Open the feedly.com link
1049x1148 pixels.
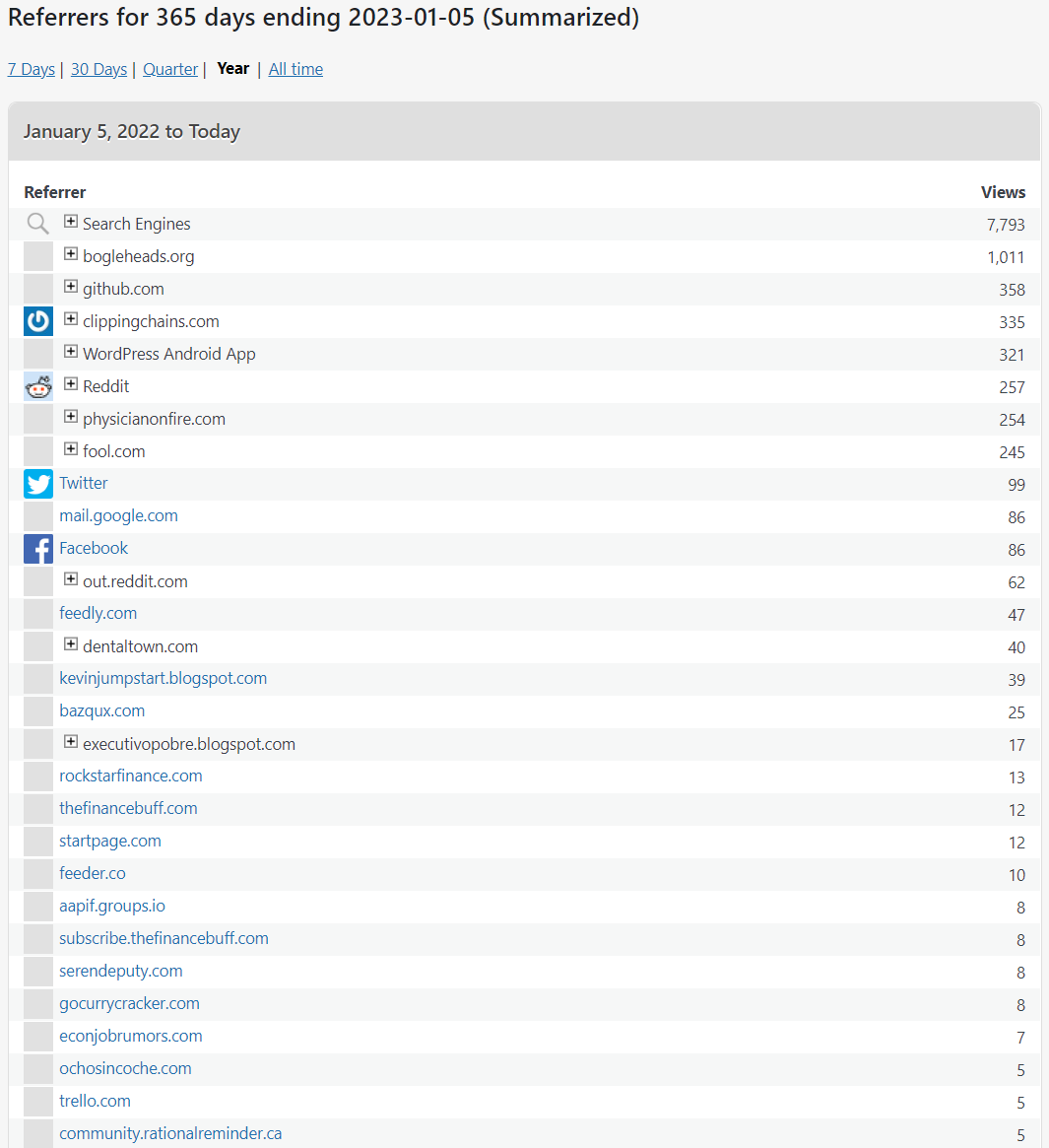click(98, 614)
